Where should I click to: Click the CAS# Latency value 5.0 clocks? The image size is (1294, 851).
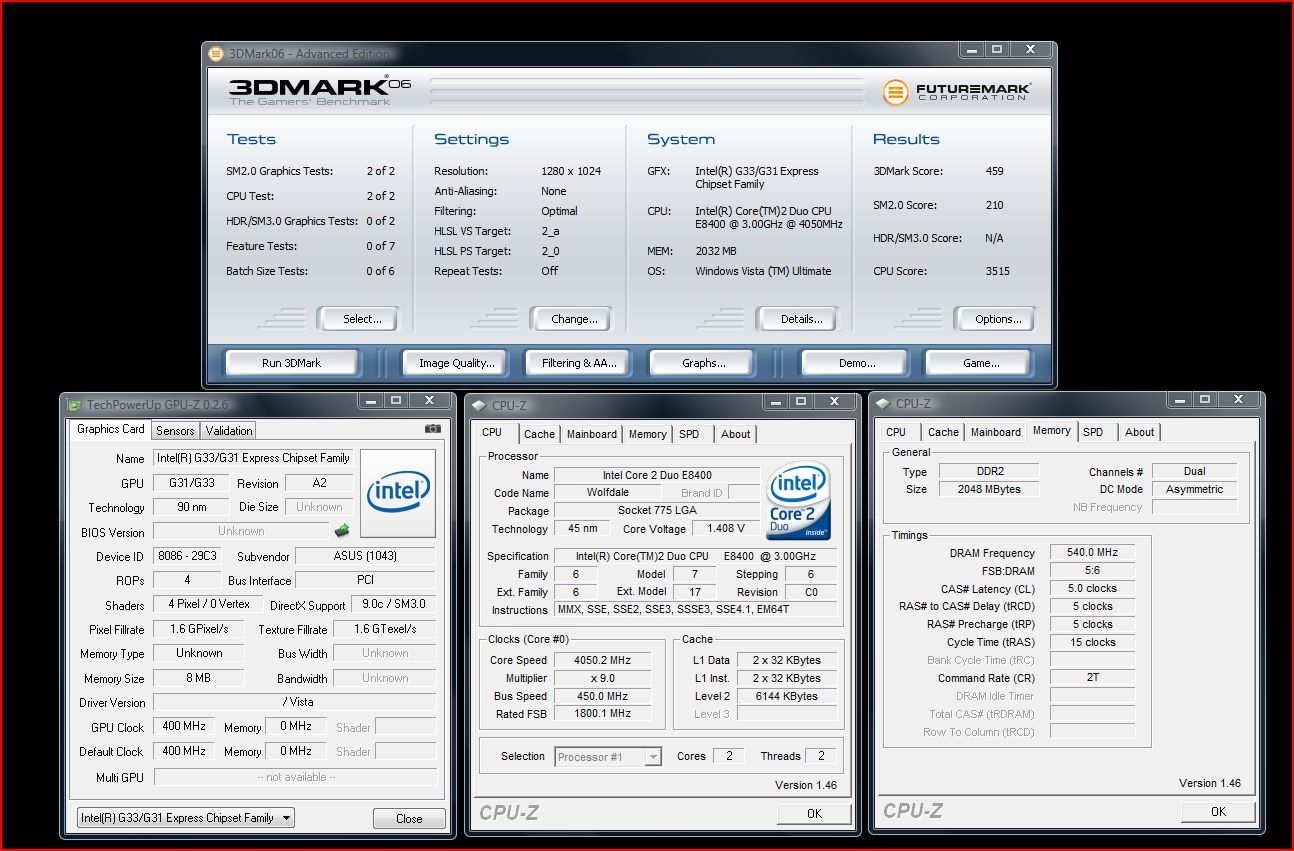pos(1092,588)
